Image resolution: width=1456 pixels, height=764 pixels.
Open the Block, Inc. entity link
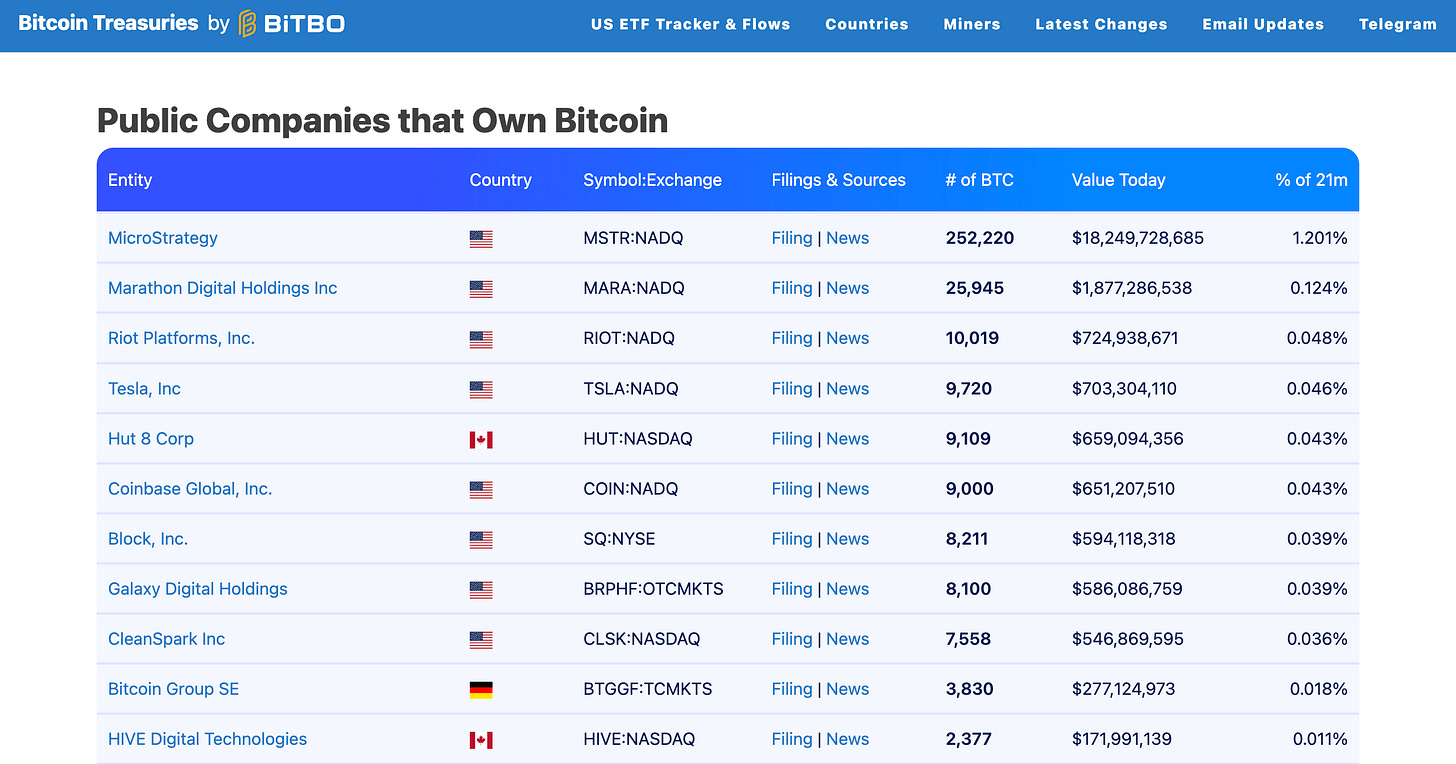148,538
